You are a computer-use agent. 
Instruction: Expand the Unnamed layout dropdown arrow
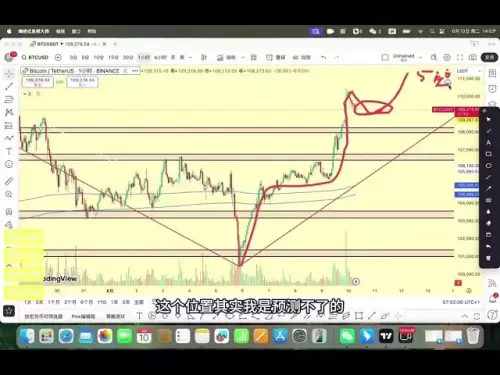(x=420, y=57)
